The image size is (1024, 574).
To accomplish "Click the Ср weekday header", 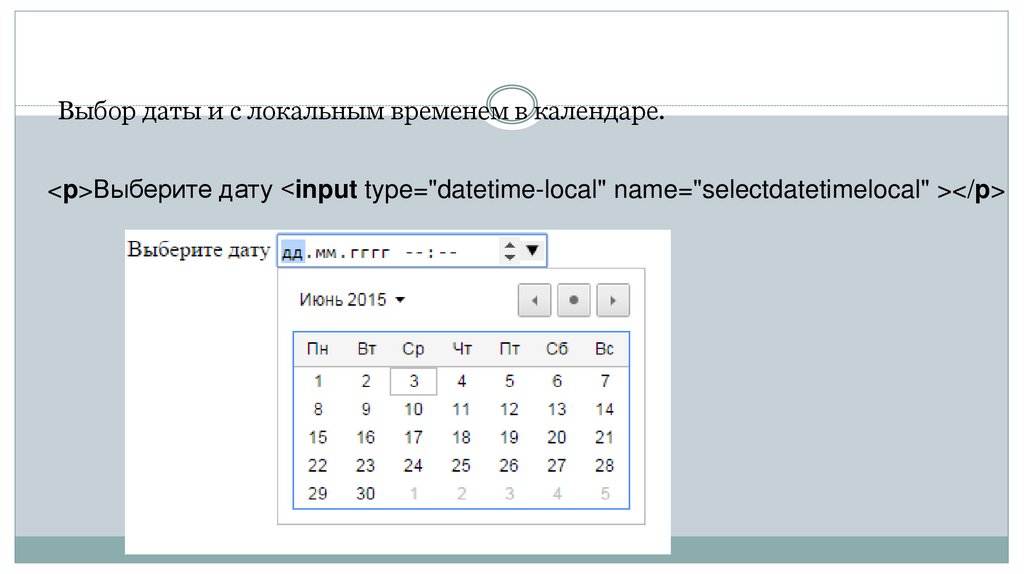I will pos(413,349).
